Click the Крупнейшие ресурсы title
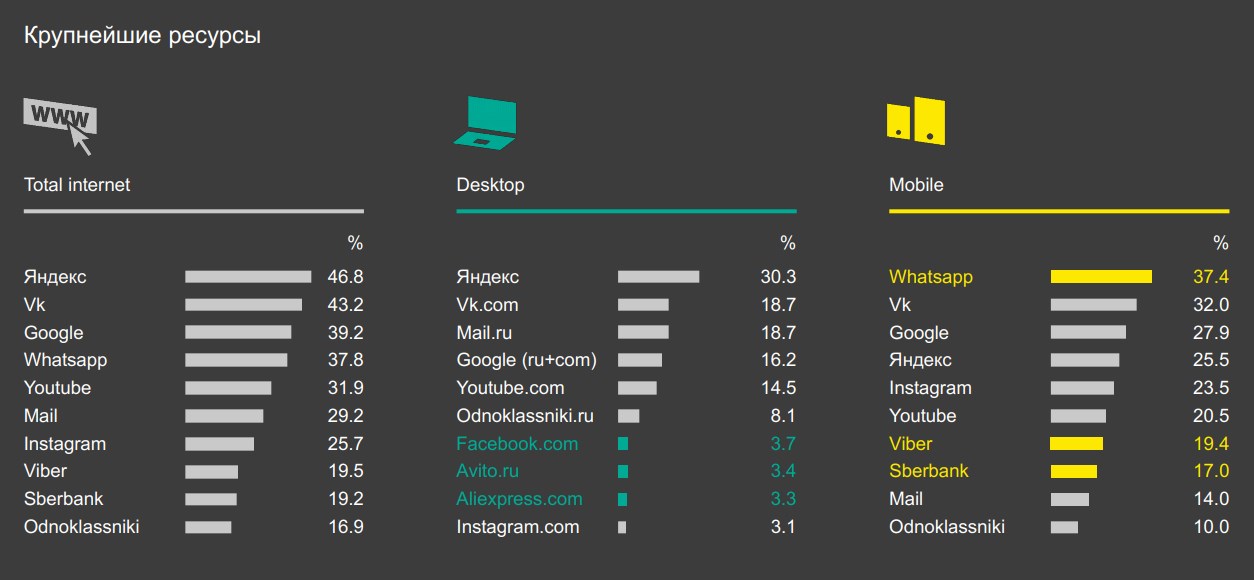The height and width of the screenshot is (580, 1254). tap(142, 36)
